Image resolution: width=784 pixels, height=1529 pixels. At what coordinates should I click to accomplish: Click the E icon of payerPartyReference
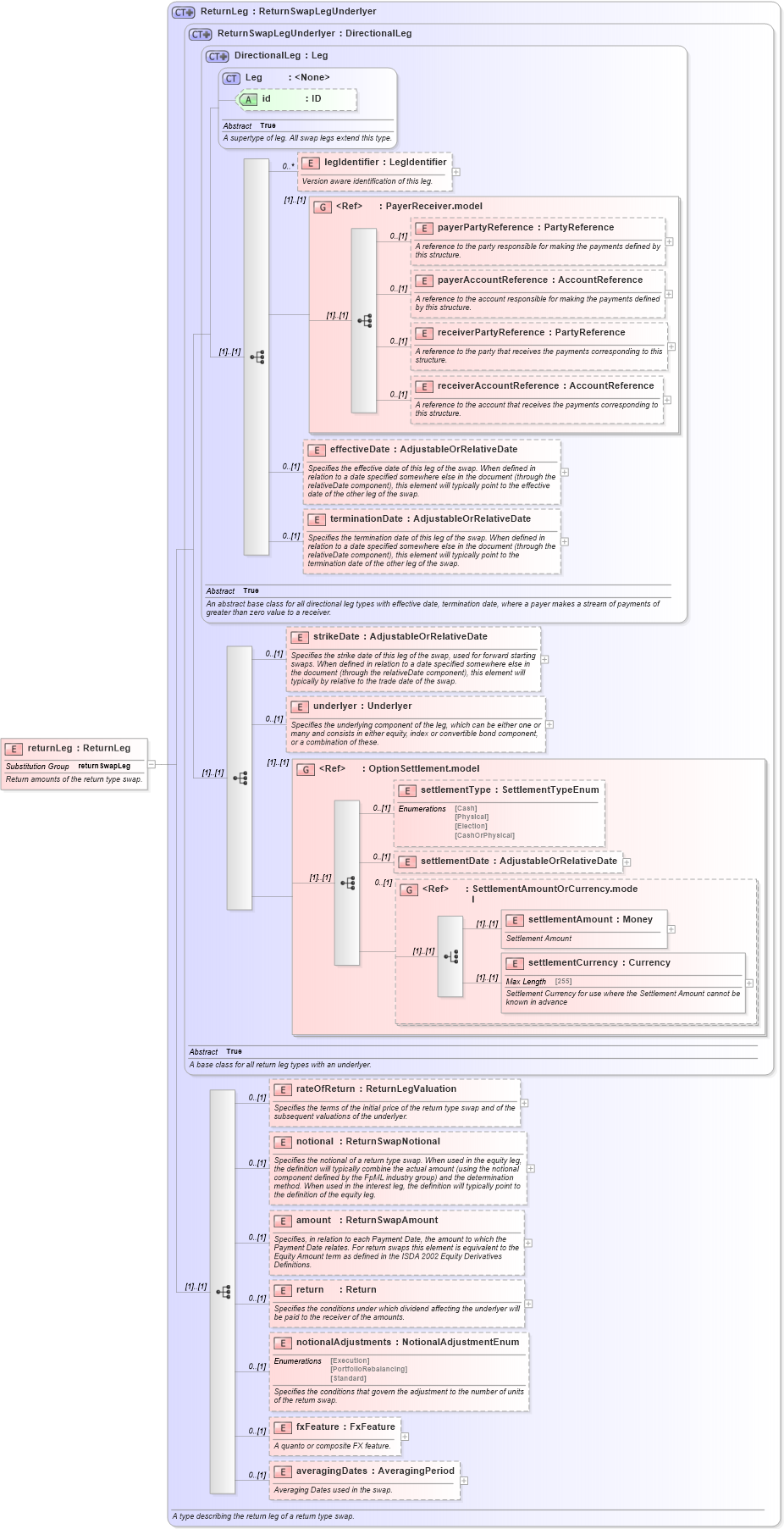tap(424, 229)
